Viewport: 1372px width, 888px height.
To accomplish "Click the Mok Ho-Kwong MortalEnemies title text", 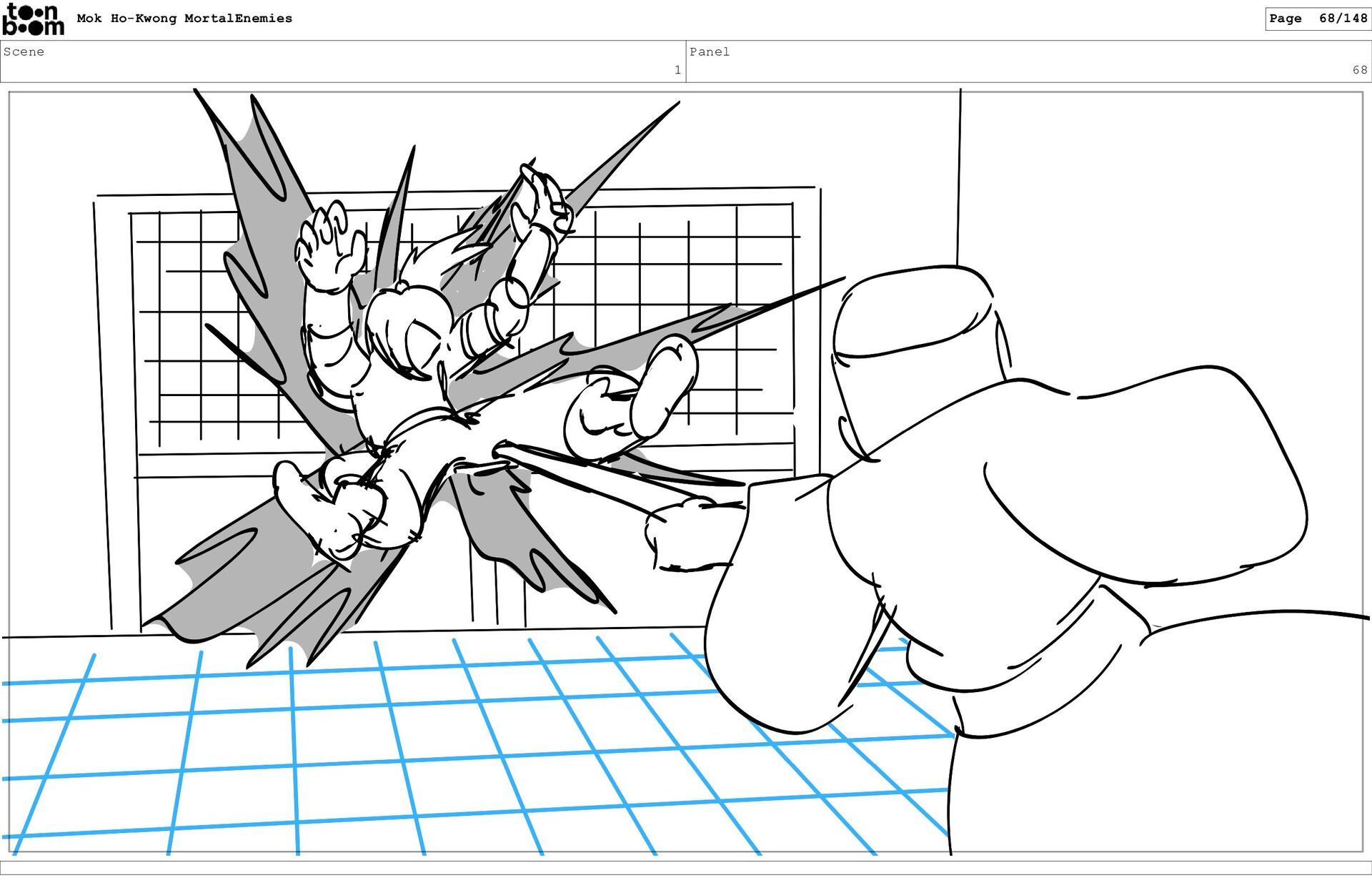I will [x=184, y=19].
